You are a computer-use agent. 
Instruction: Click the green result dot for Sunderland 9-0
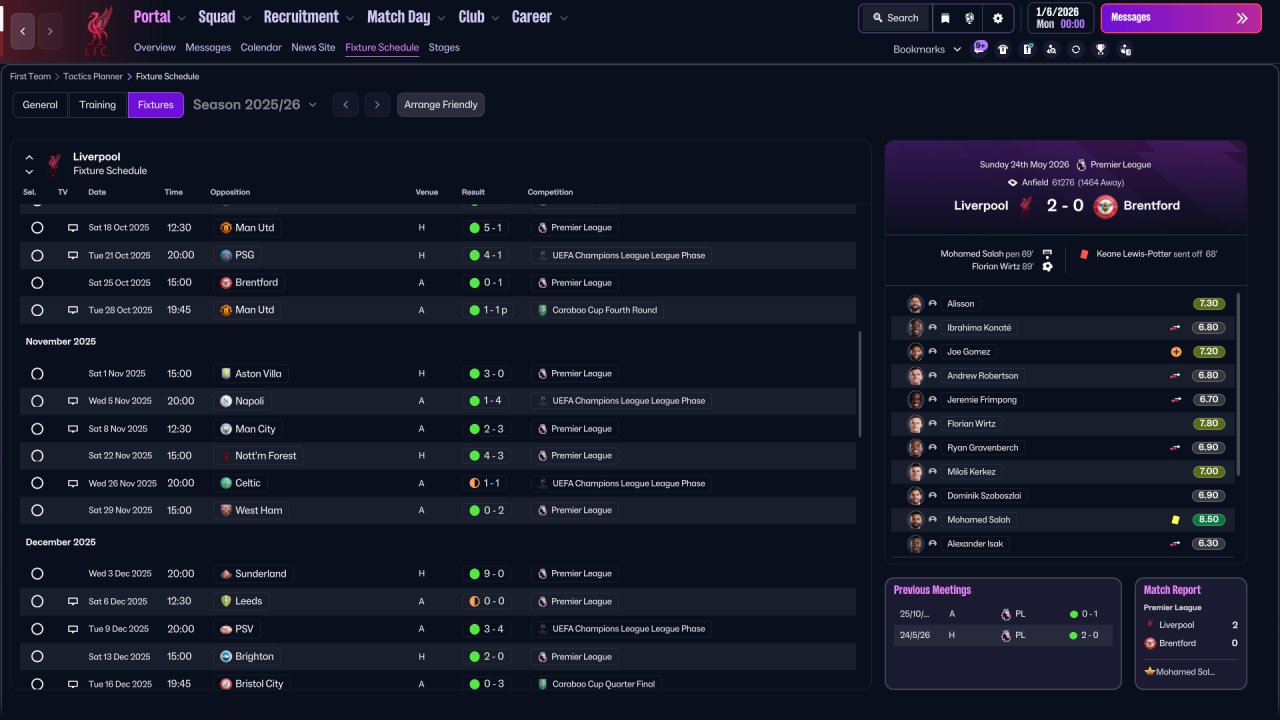click(474, 574)
